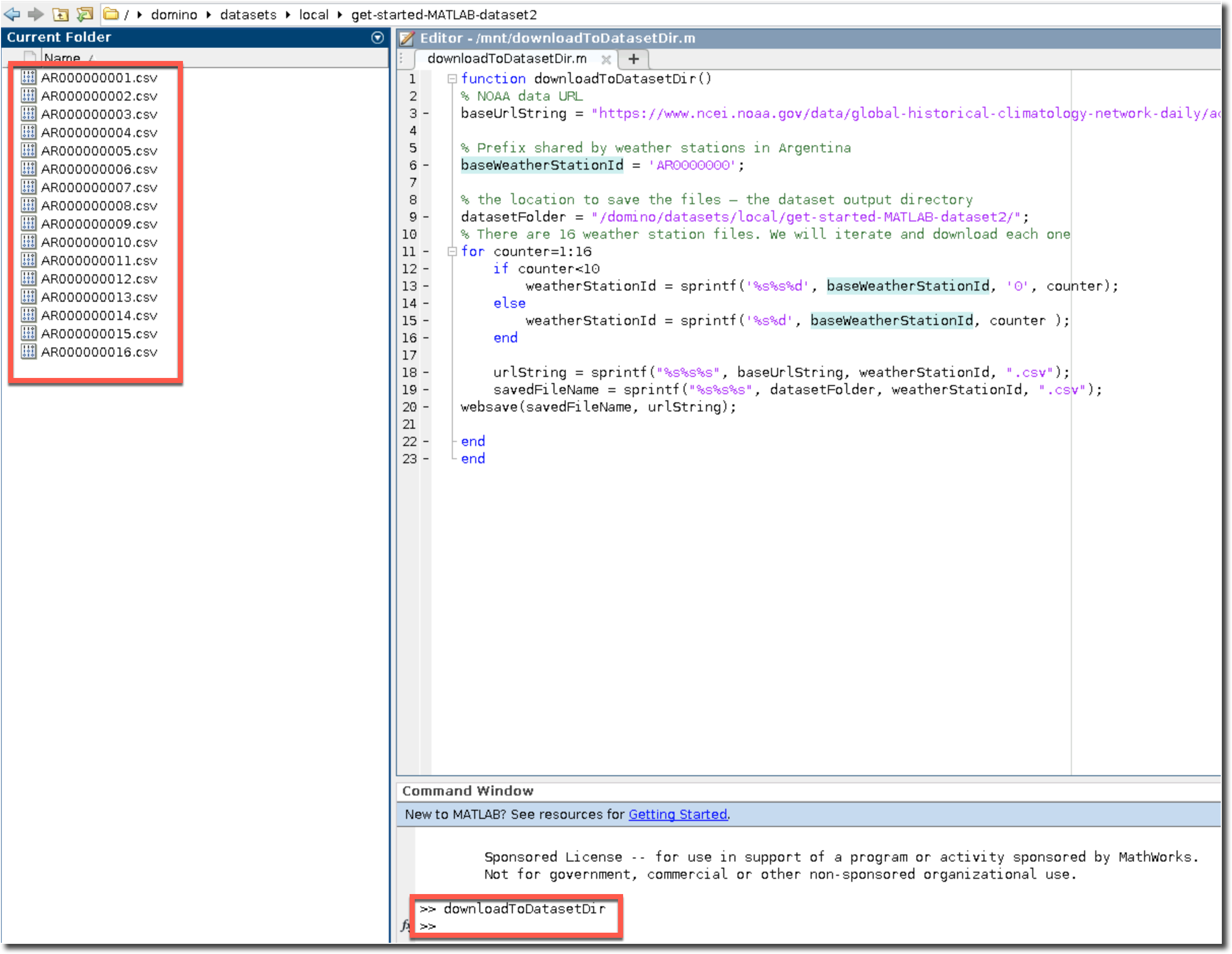Click the Current Folder panel title
This screenshot has height=954, width=1232.
58,37
